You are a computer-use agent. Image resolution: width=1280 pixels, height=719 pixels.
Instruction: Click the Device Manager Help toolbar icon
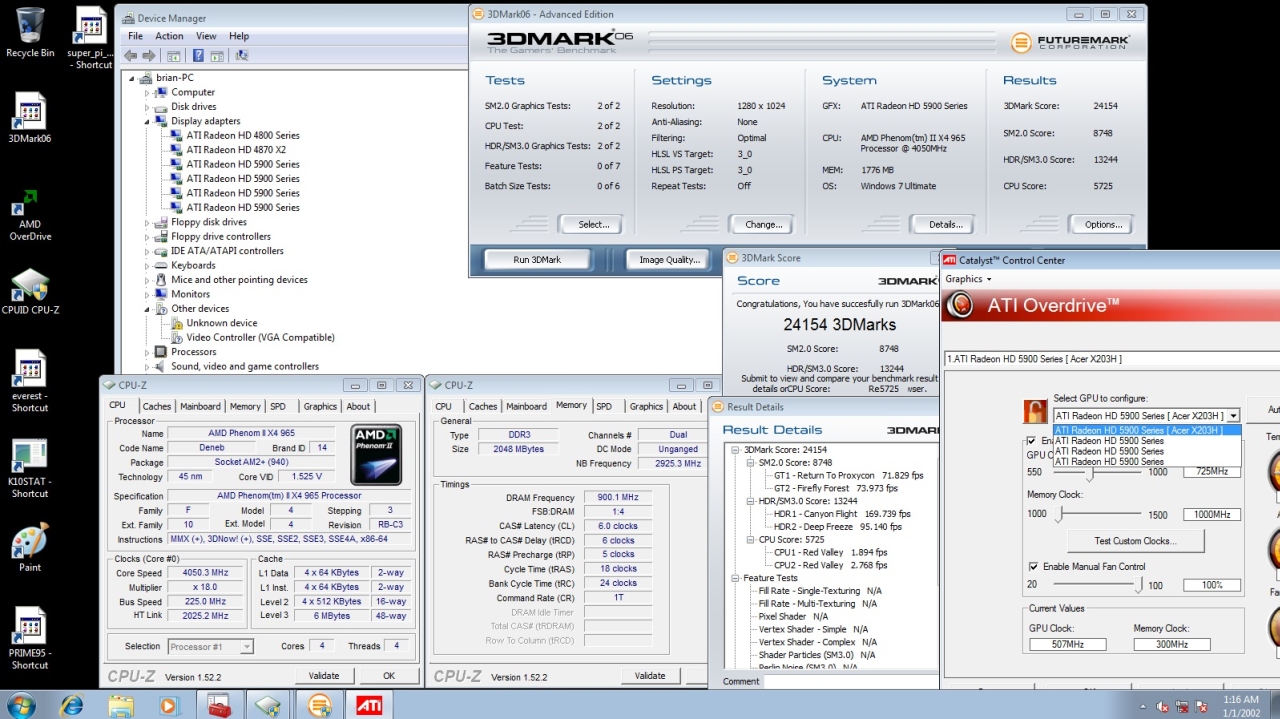click(x=198, y=56)
